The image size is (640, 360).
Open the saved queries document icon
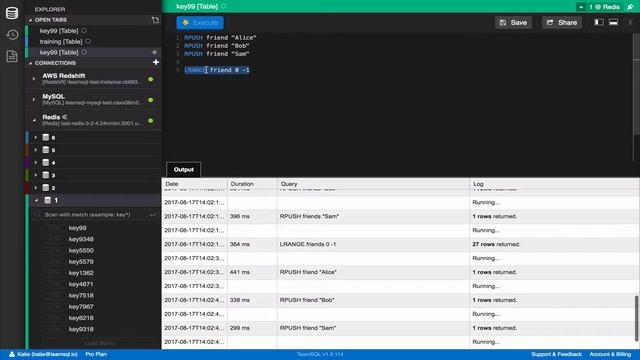point(12,56)
